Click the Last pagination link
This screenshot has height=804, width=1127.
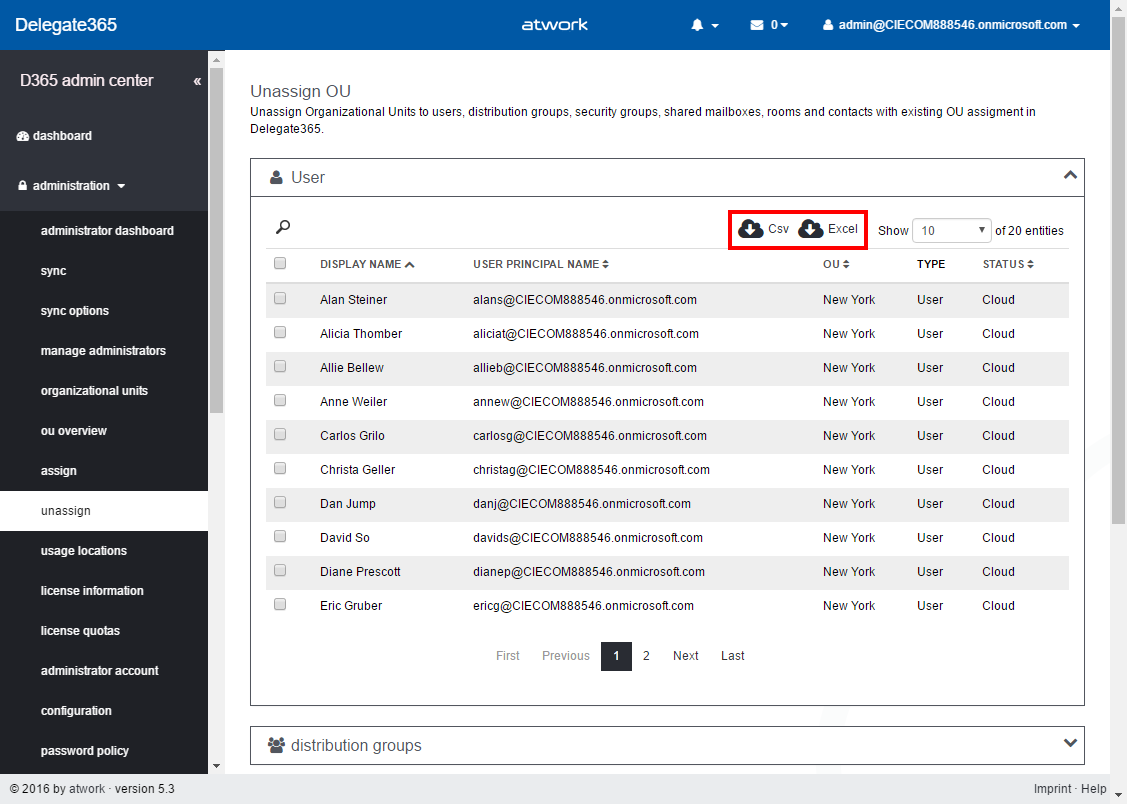[732, 656]
